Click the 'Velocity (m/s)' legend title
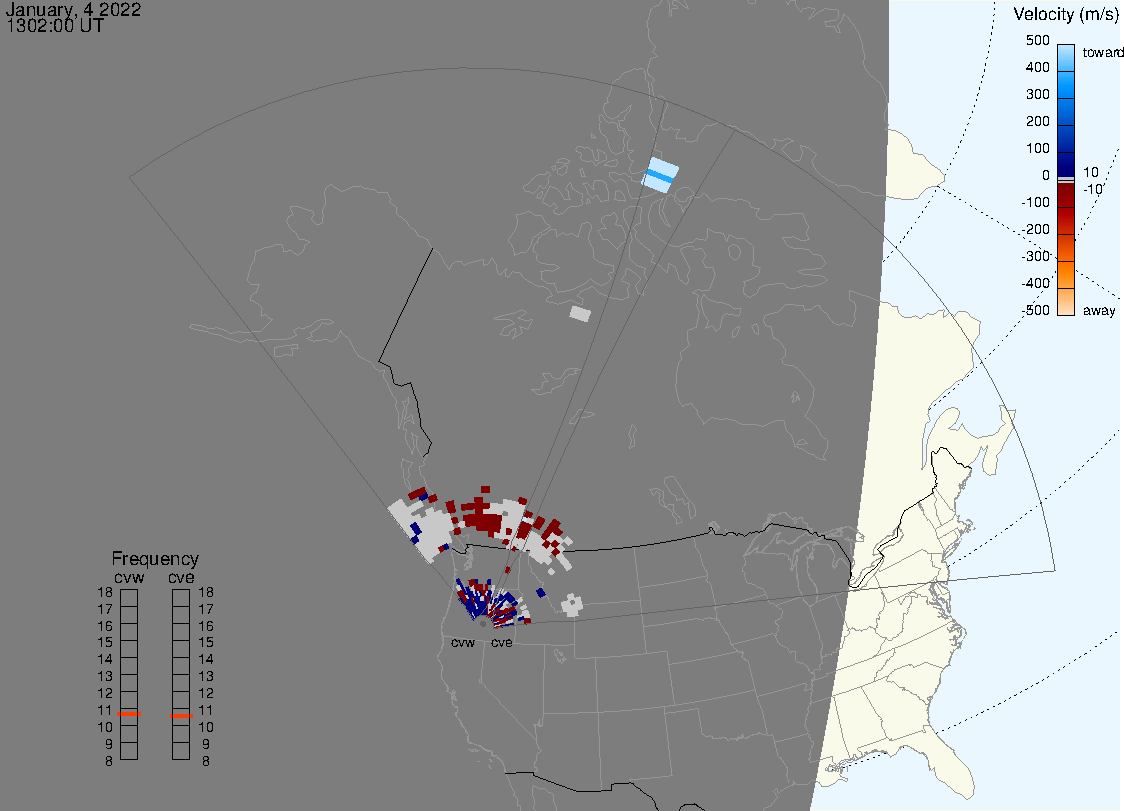 click(x=1066, y=14)
